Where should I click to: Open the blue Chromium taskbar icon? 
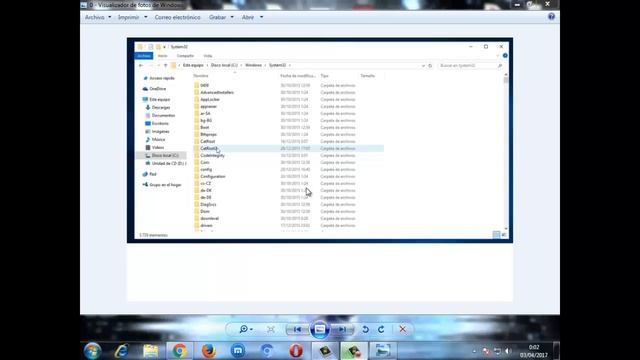pos(267,351)
